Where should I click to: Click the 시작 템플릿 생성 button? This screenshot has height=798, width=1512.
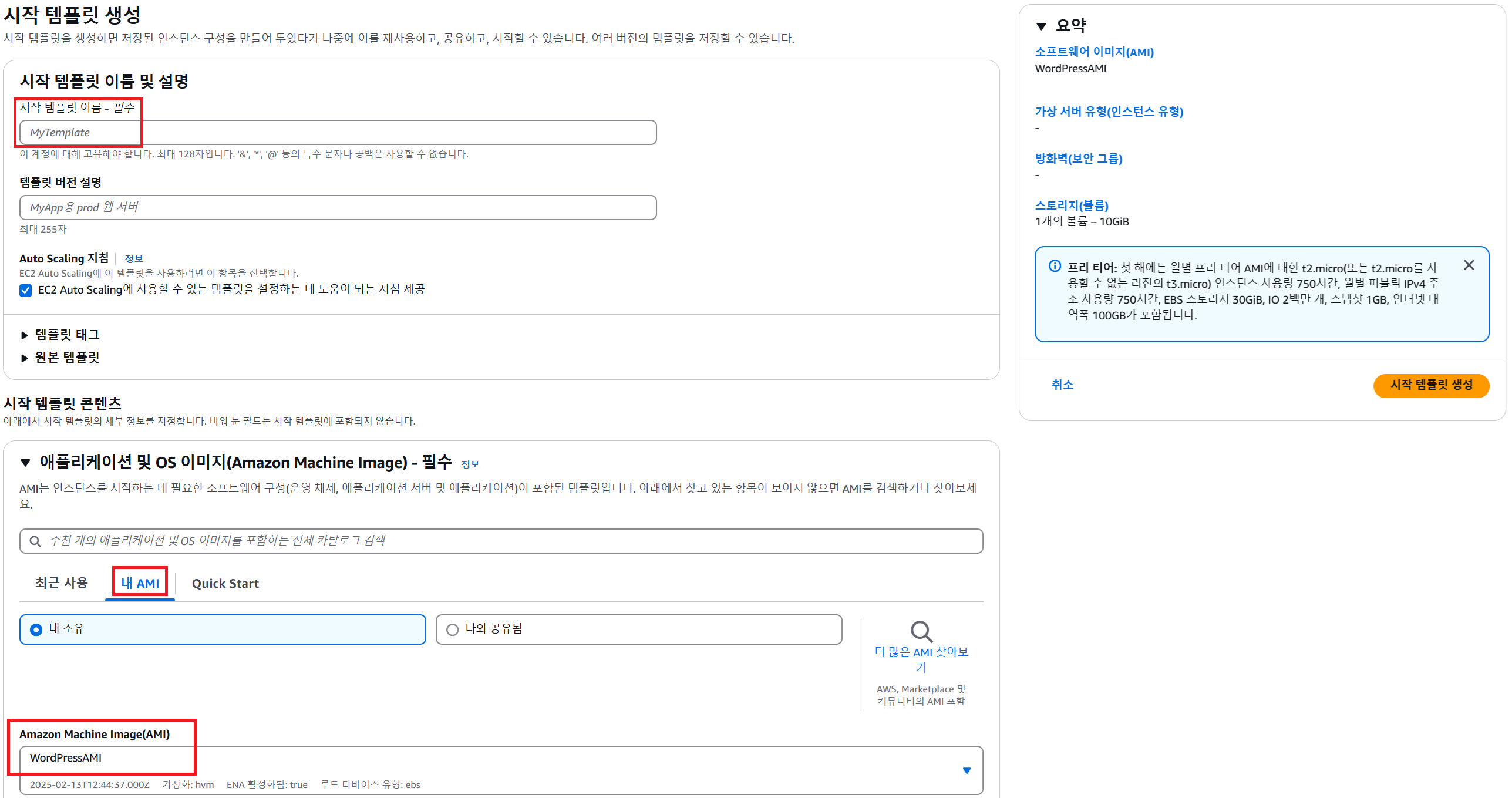[x=1430, y=385]
